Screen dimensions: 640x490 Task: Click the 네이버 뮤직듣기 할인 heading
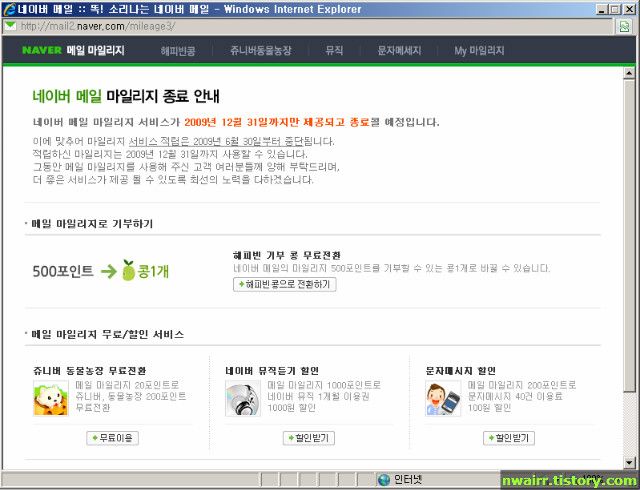272,371
